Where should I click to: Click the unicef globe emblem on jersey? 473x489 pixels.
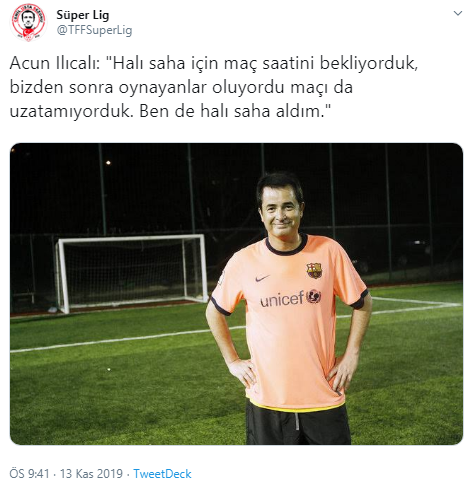(314, 296)
